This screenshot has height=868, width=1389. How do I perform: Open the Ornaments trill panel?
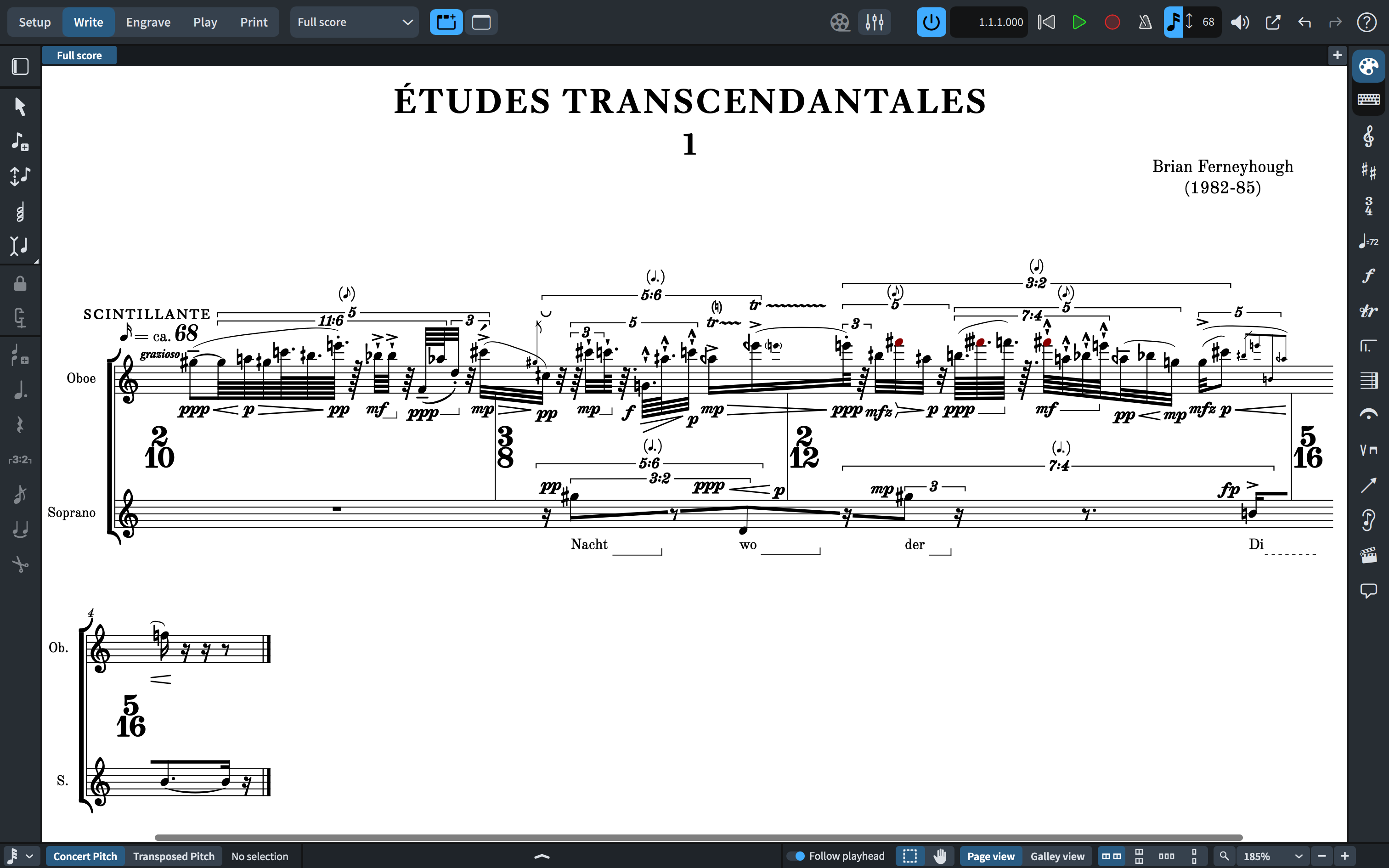1368,311
